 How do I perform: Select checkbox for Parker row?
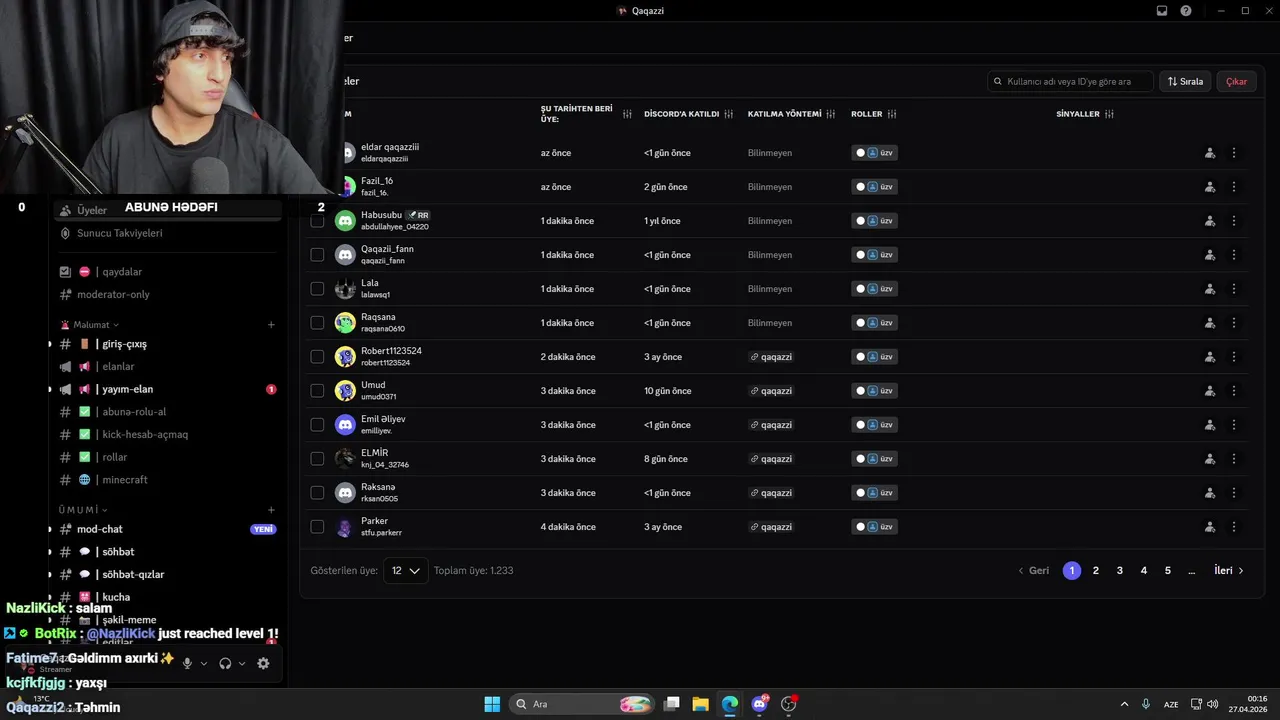tap(317, 527)
